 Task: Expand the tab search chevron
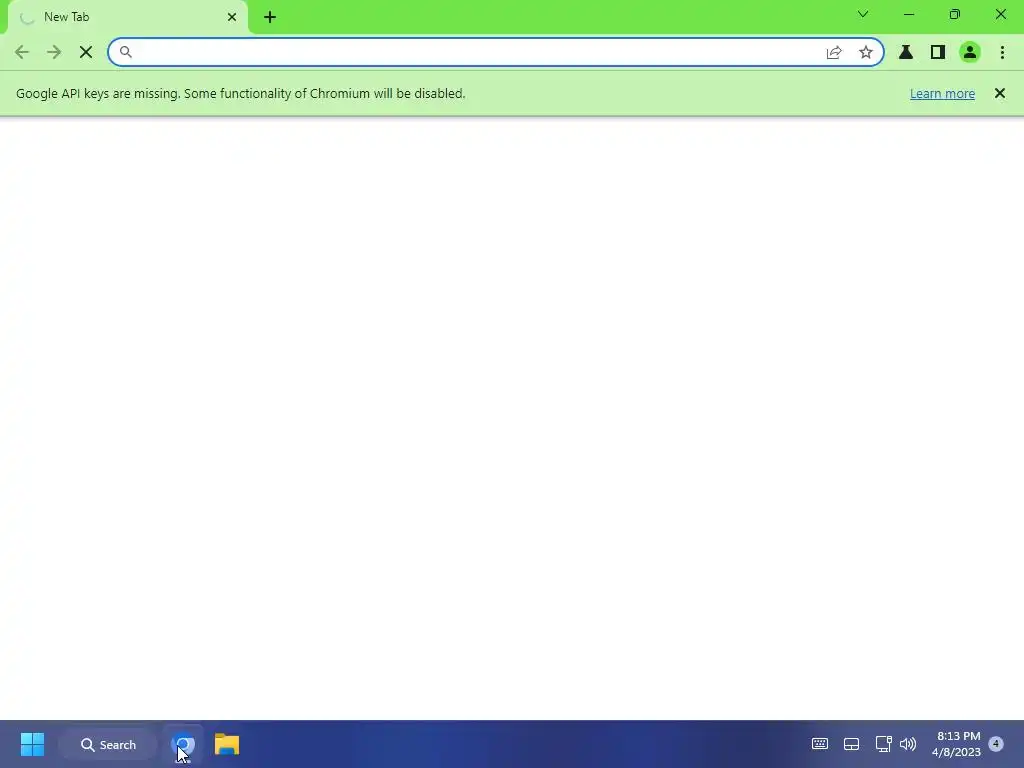pyautogui.click(x=863, y=14)
